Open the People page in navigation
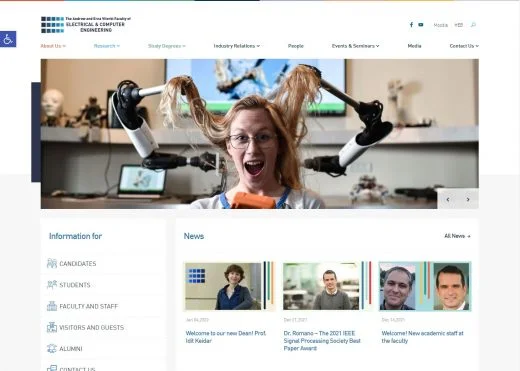 (x=296, y=46)
